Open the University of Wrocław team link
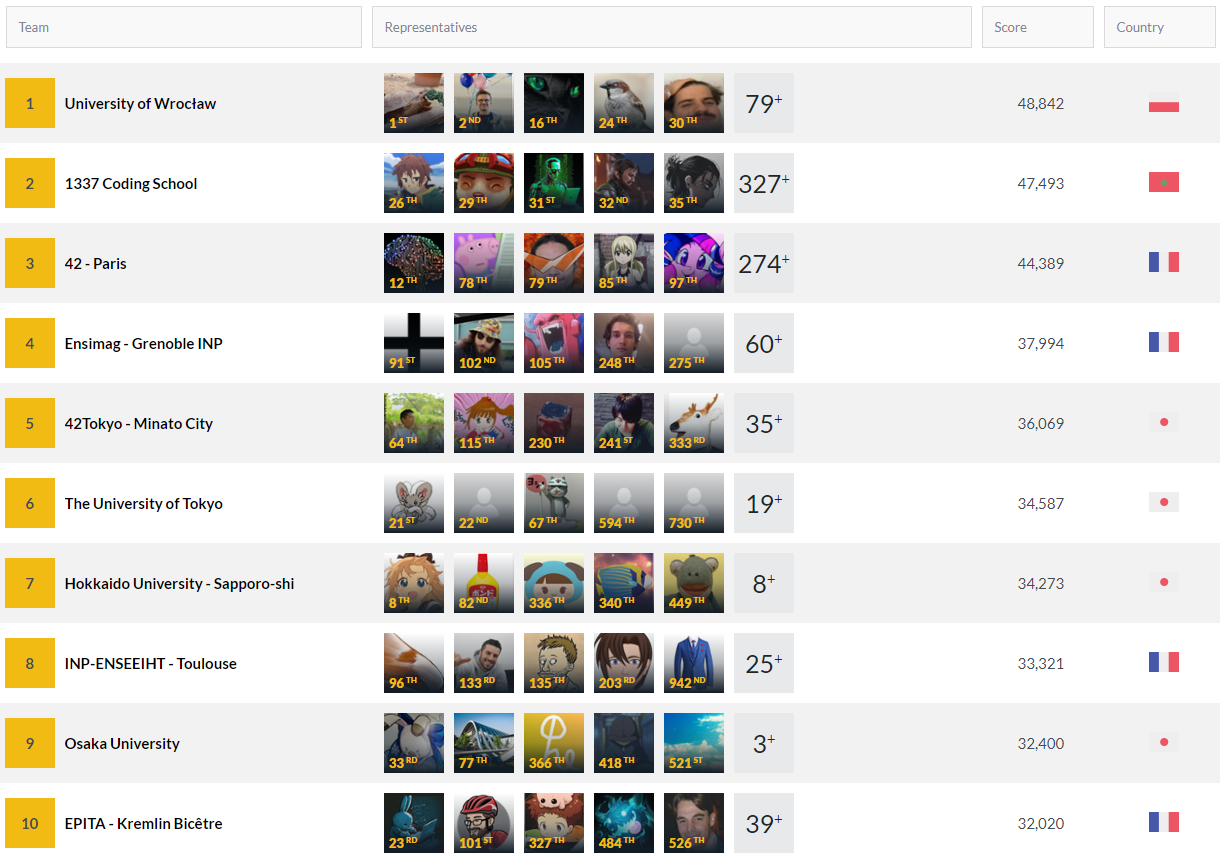The image size is (1220, 857). tap(140, 103)
